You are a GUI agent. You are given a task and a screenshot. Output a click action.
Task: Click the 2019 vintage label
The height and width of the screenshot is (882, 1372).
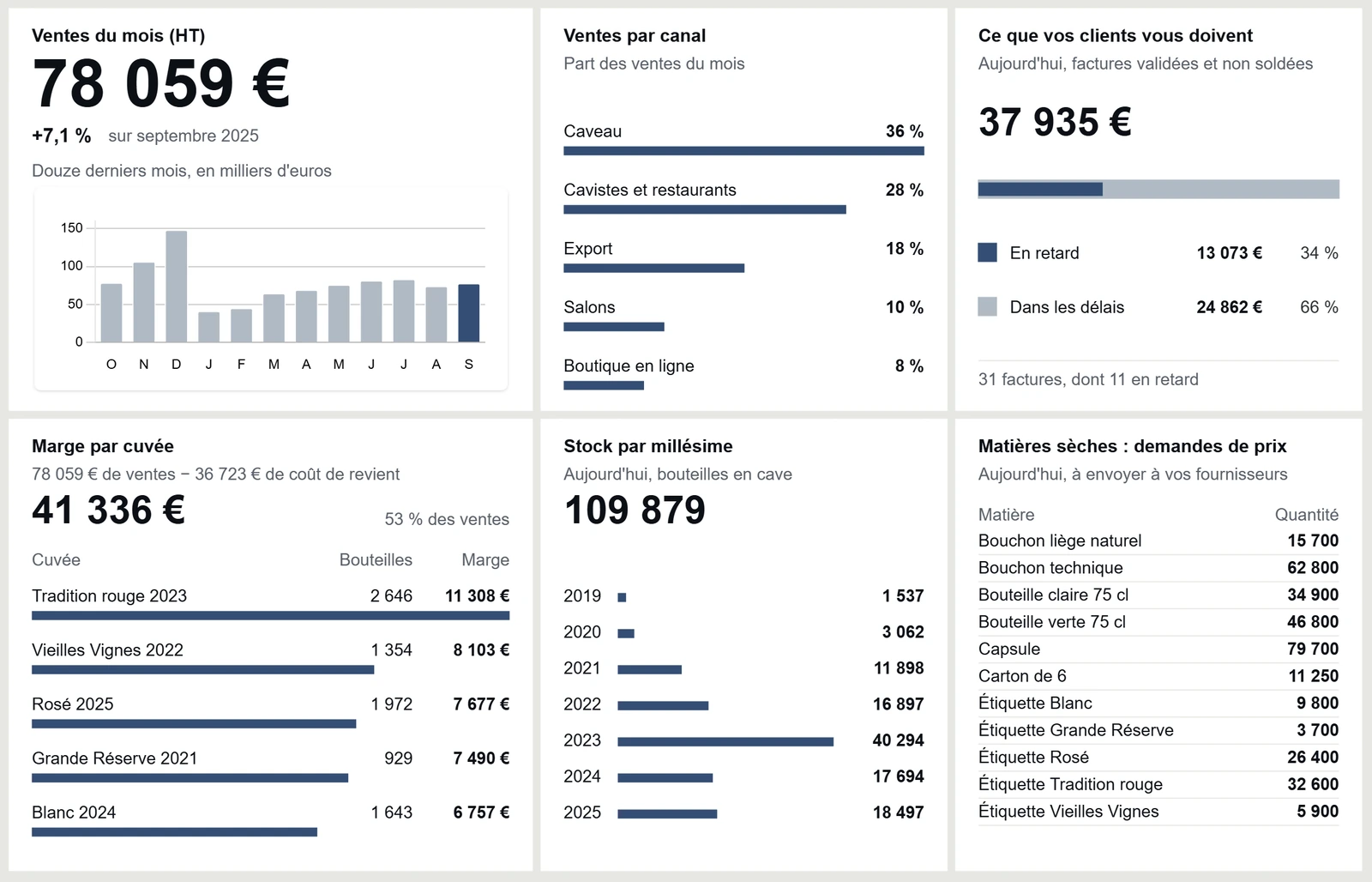(582, 595)
